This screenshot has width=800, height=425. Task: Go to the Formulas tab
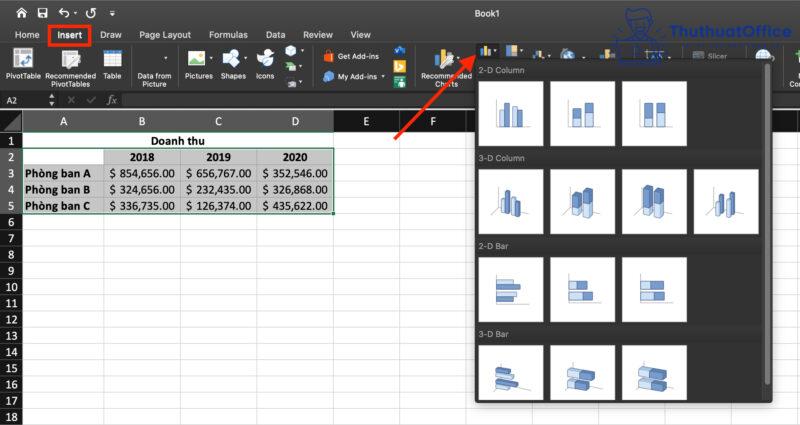(228, 35)
